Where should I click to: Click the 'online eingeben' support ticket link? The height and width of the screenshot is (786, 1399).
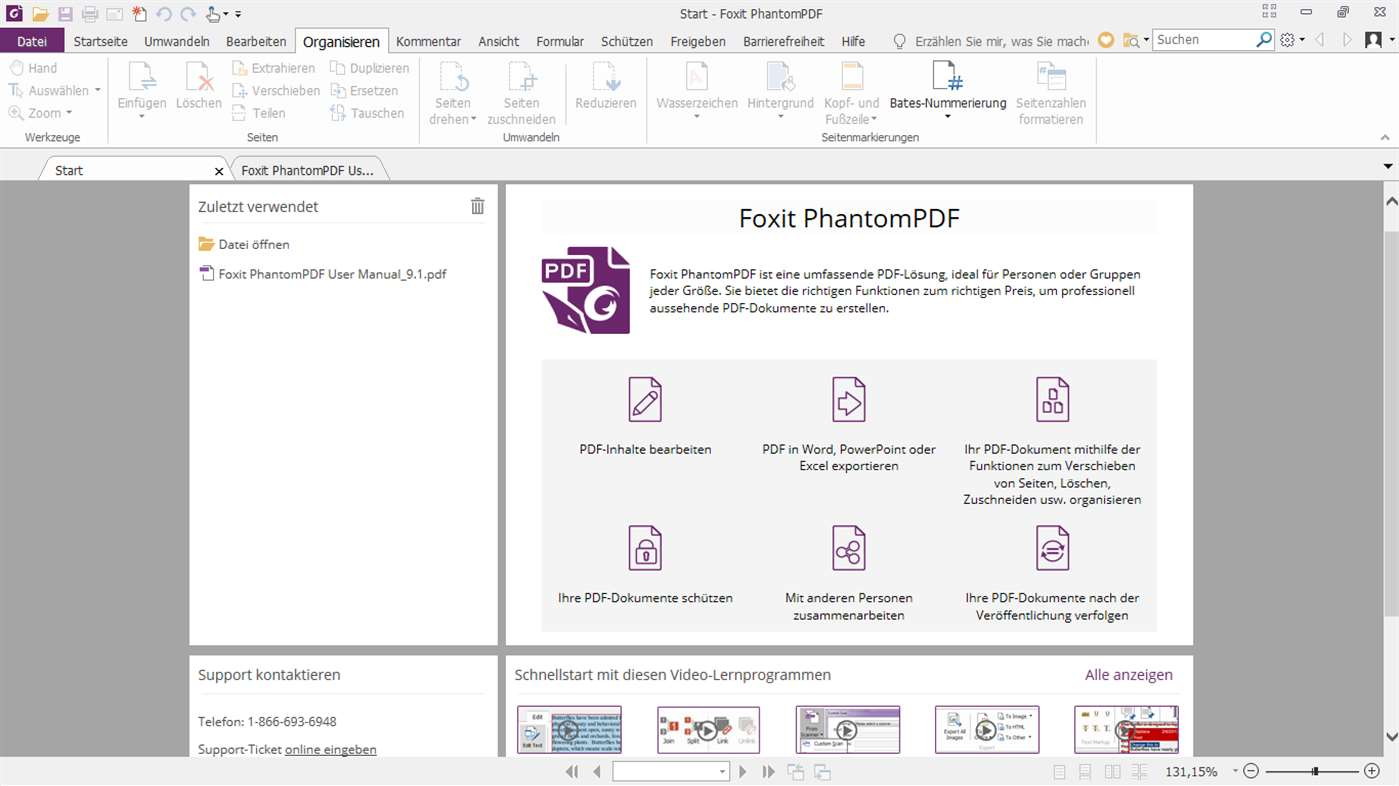(331, 749)
